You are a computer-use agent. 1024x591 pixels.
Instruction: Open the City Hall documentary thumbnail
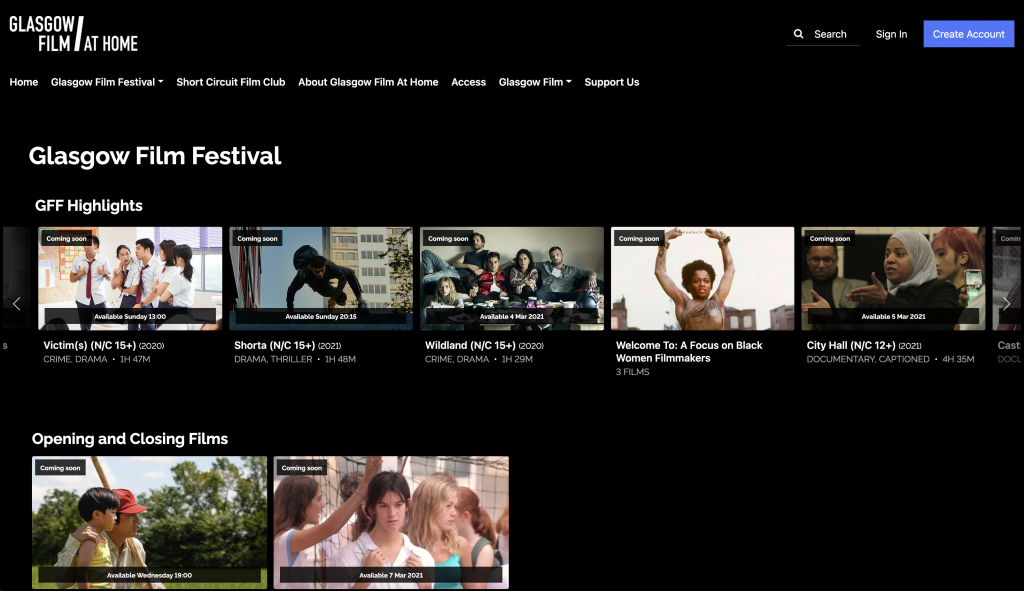point(893,278)
